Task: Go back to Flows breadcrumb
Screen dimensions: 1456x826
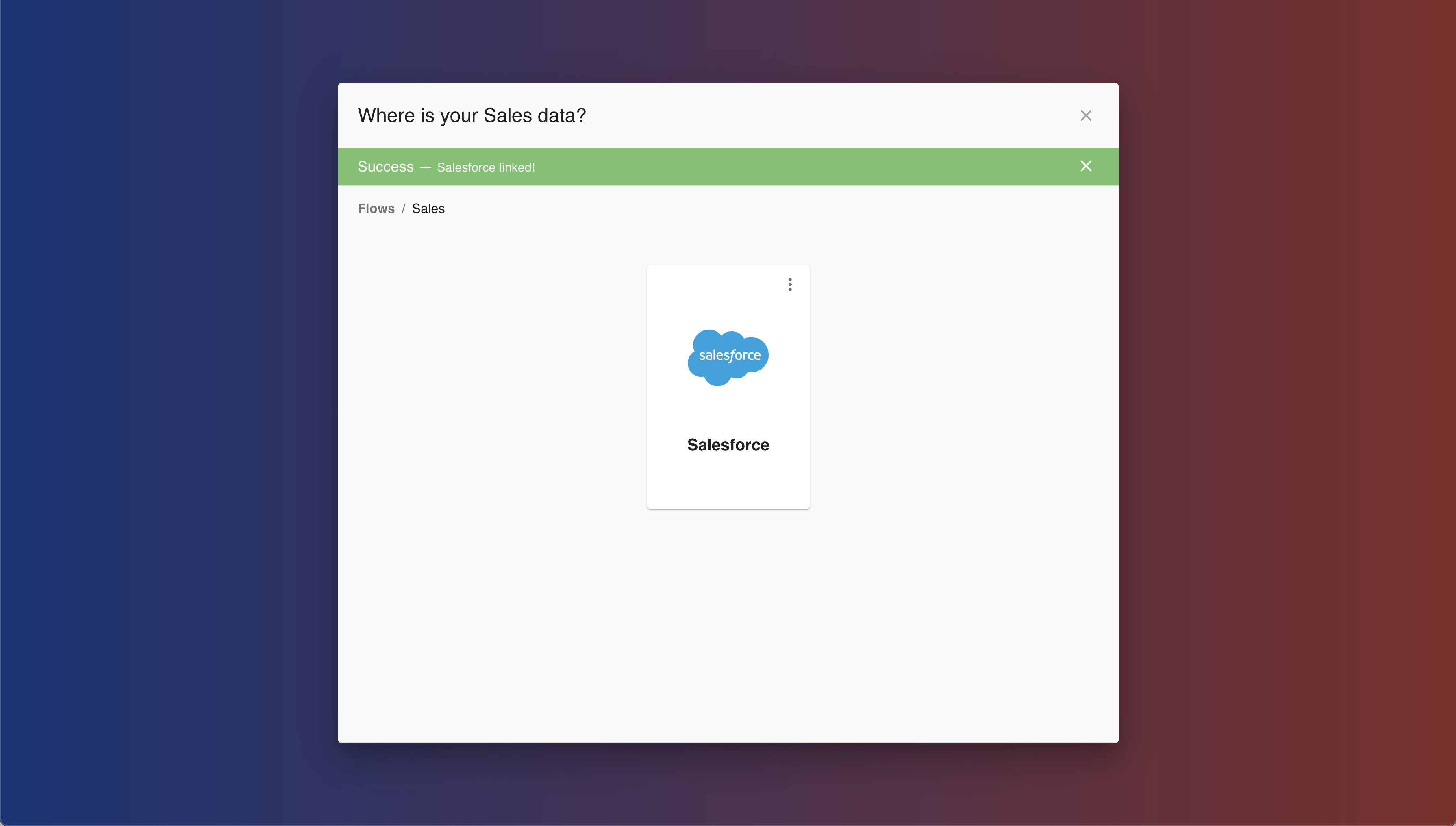Action: [x=376, y=208]
